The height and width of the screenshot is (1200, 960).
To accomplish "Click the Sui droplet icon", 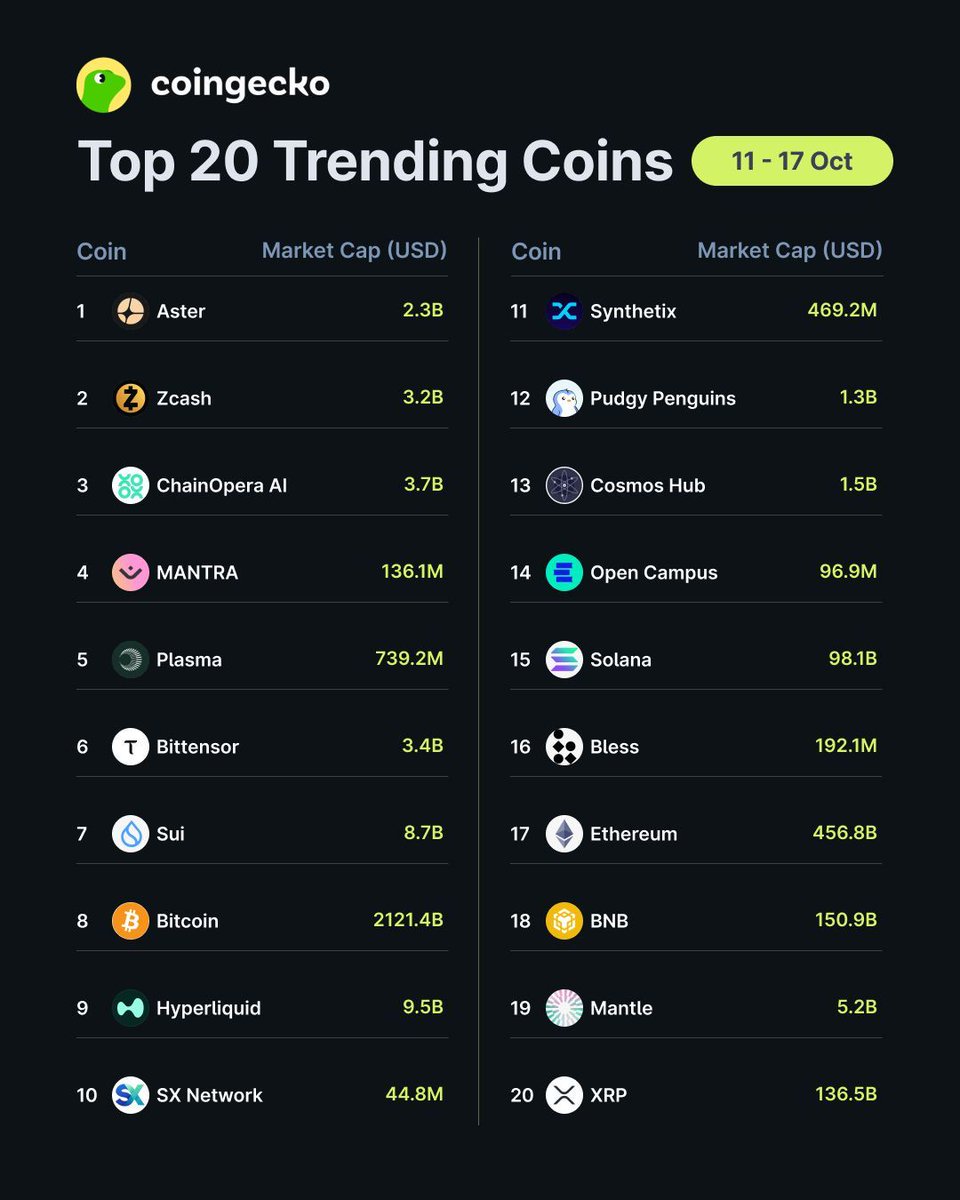I will (130, 834).
